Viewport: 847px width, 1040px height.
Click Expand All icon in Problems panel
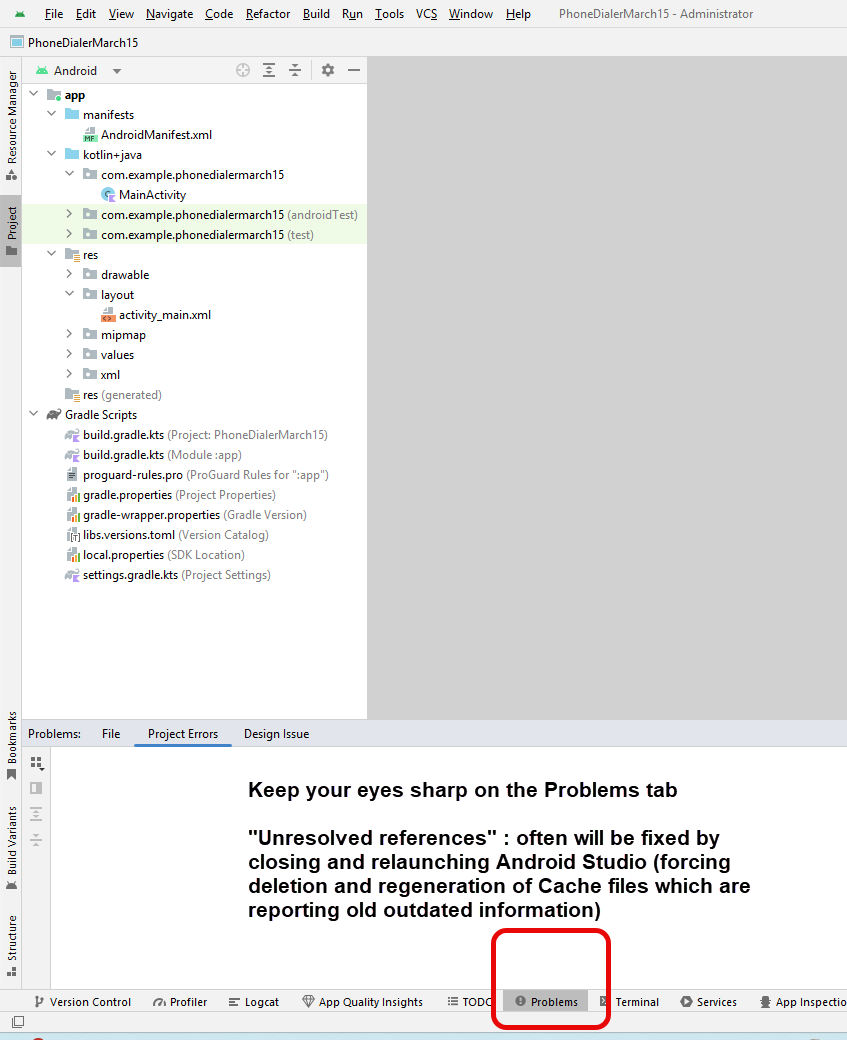point(36,814)
